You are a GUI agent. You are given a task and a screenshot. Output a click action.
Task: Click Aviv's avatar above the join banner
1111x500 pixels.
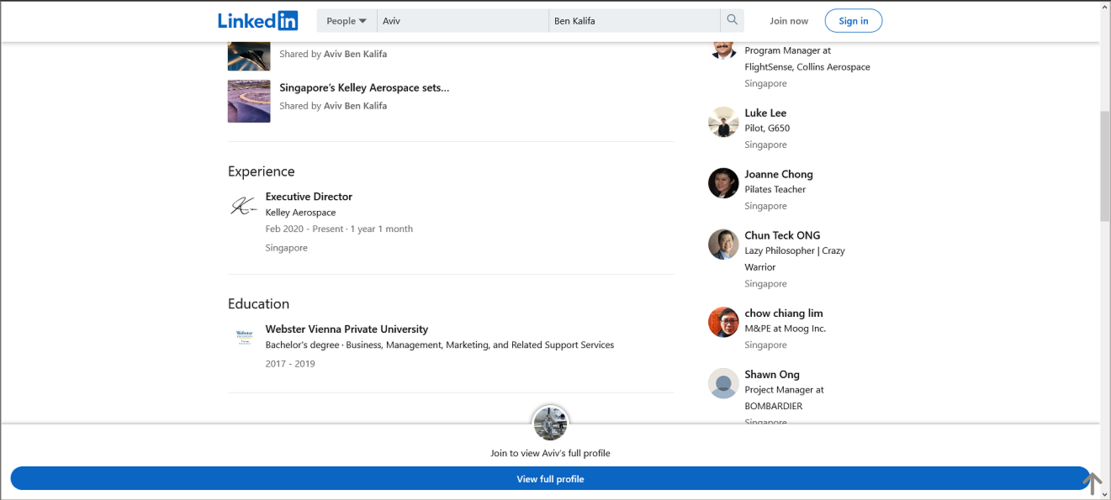[x=550, y=422]
